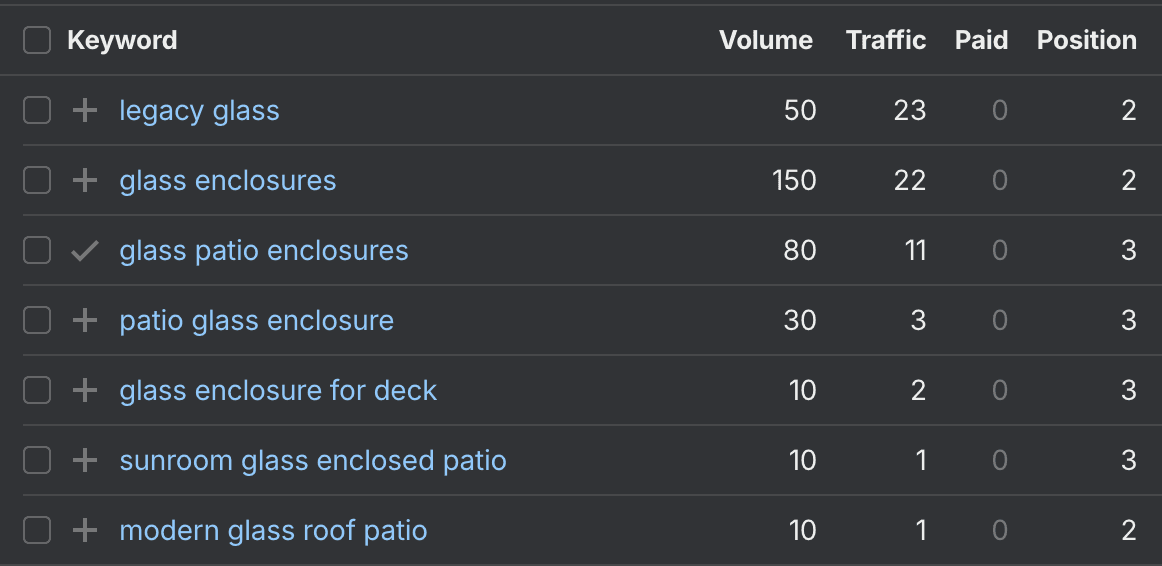Open glass enclosure for deck keyword link
The image size is (1162, 566).
(x=278, y=390)
